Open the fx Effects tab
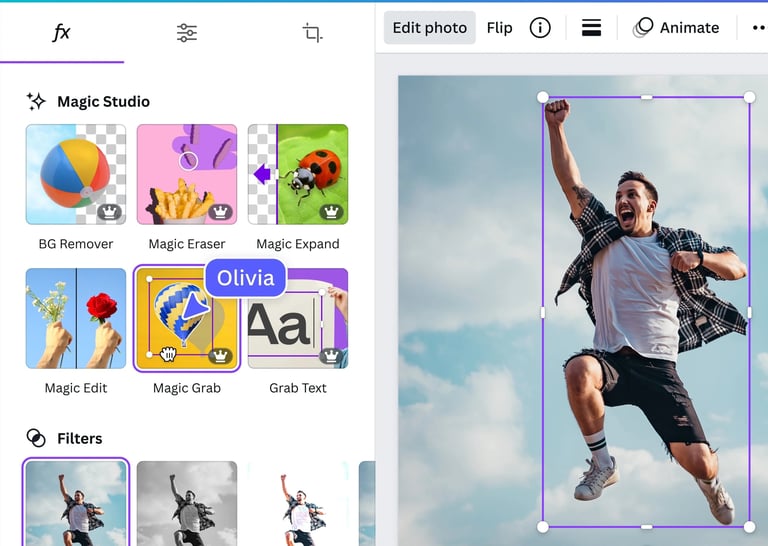 coord(61,33)
